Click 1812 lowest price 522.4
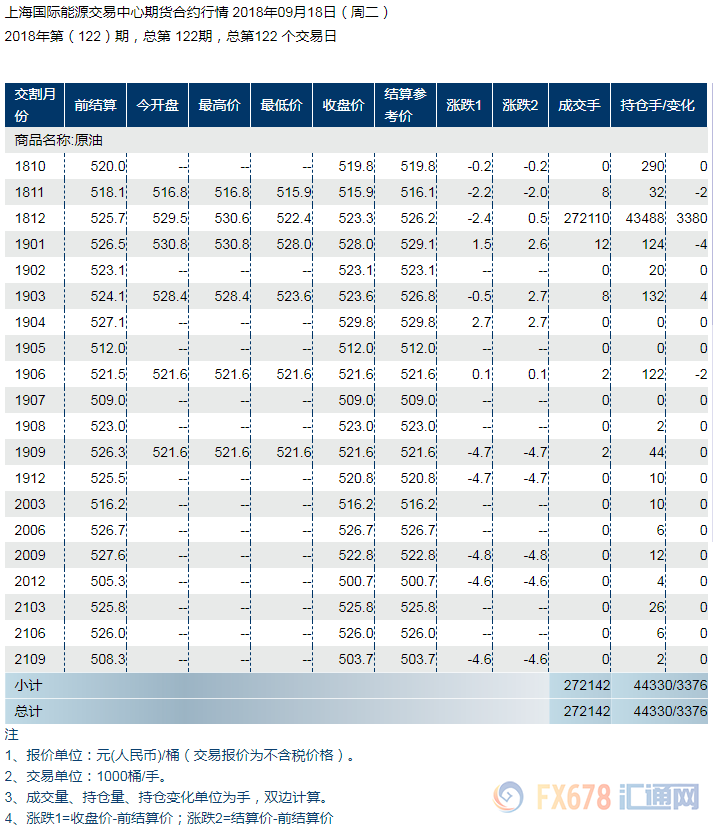717x833 pixels. 294,218
